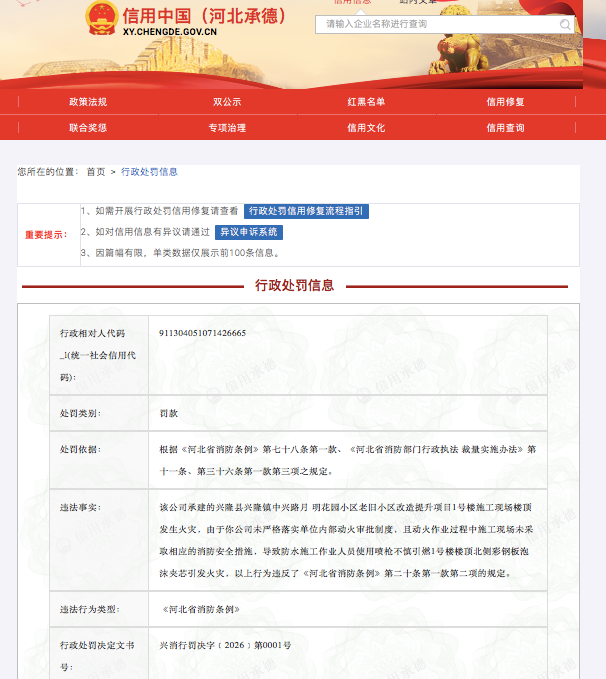Open the 双公示 menu
606x679 pixels.
[227, 102]
